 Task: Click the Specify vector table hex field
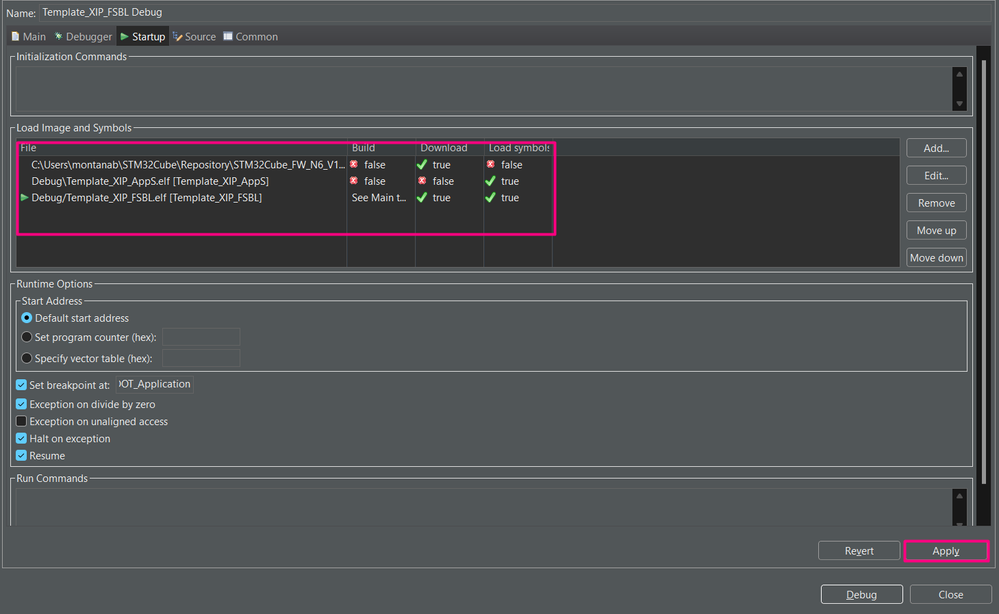tap(201, 358)
